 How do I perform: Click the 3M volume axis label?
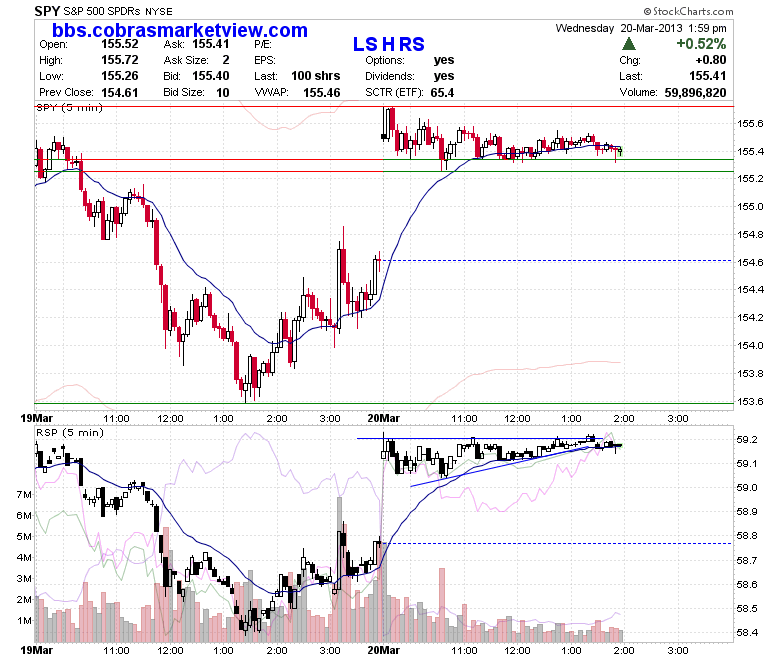(24, 578)
